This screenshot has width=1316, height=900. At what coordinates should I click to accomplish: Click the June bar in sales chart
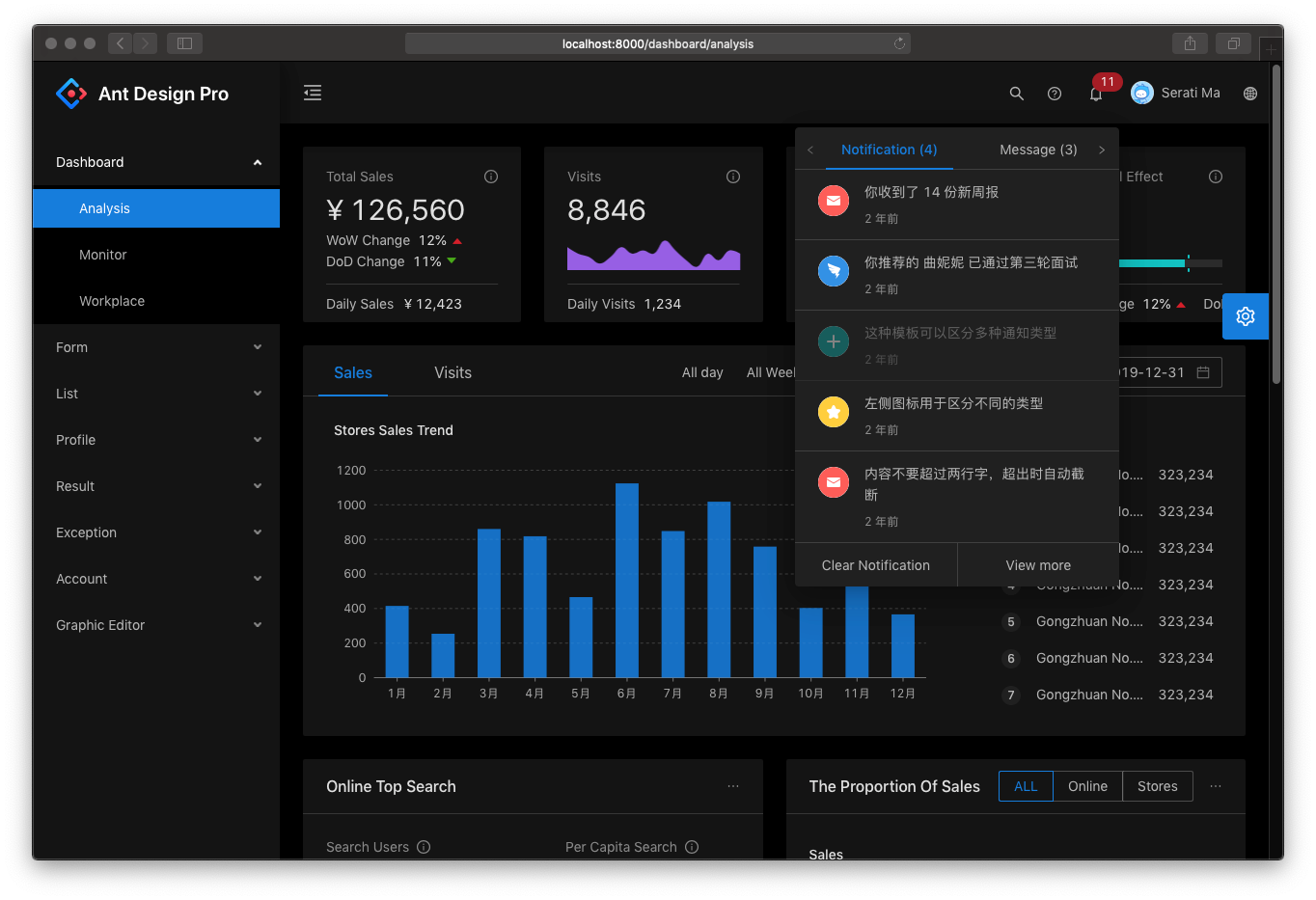(626, 580)
